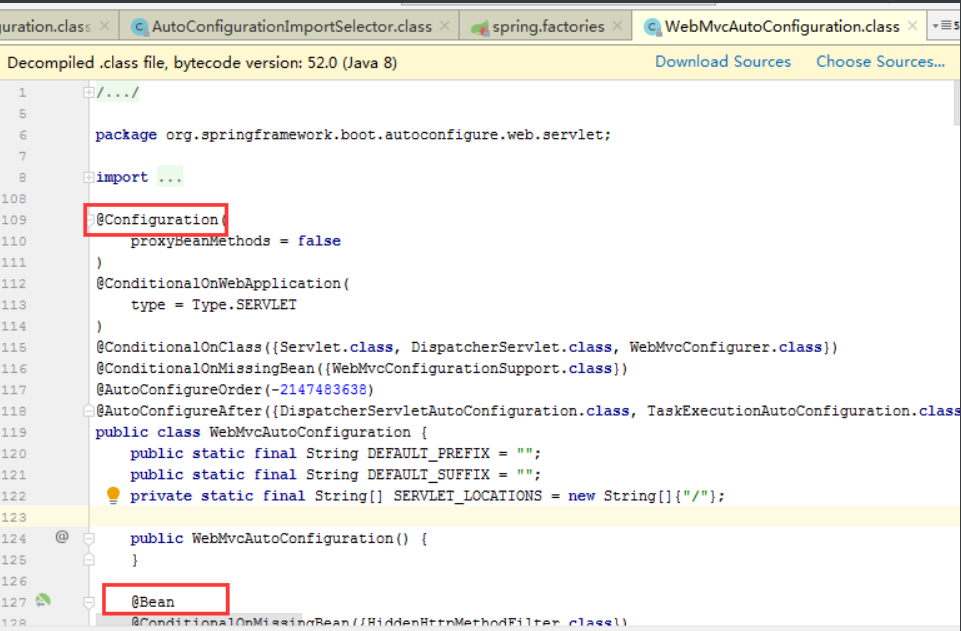Click 'DispatcherServlet.class' in line 115
Screen dimensions: 961x631
point(511,347)
